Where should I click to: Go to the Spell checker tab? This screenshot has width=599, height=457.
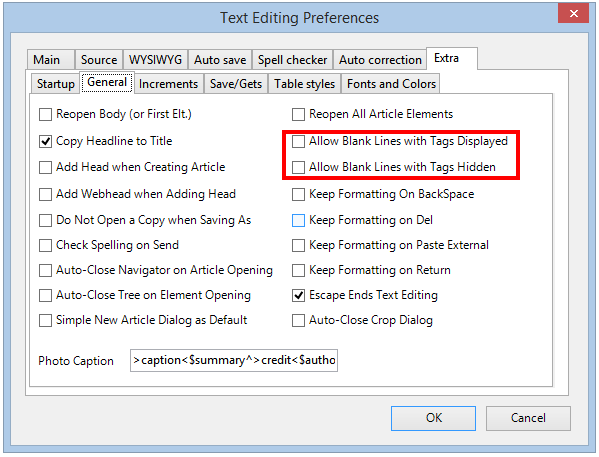click(x=292, y=60)
